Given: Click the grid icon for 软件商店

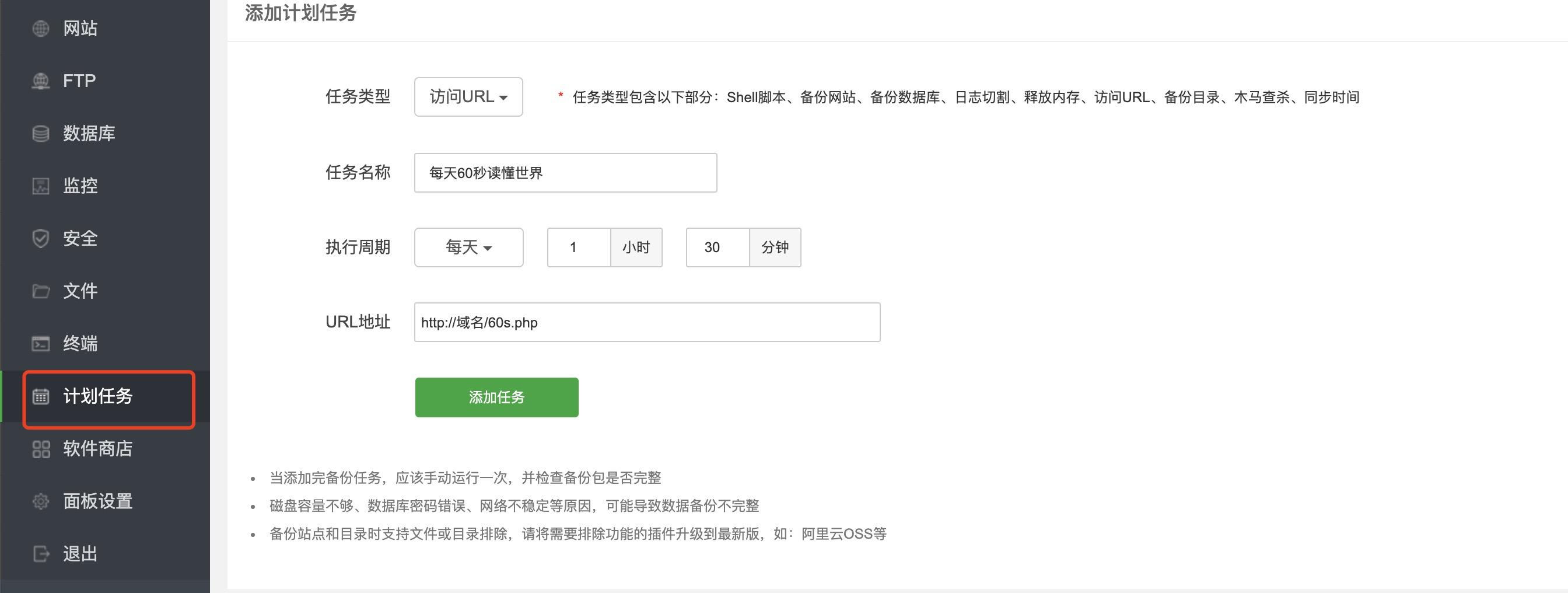Looking at the screenshot, I should [41, 449].
